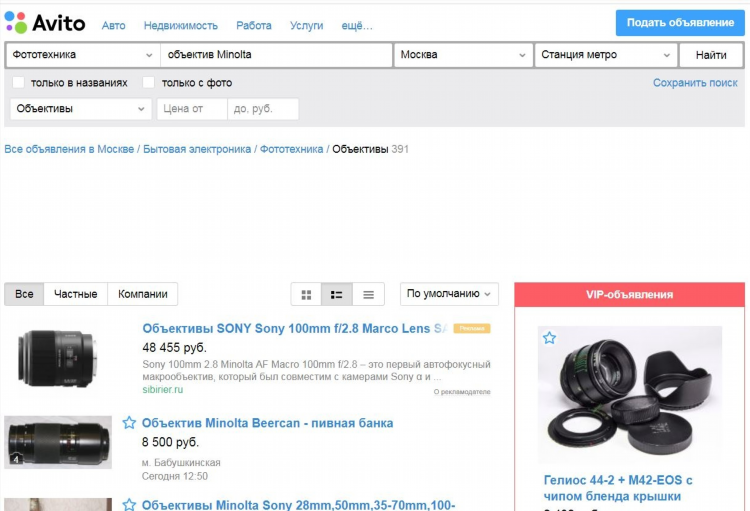The width and height of the screenshot is (750, 511).
Task: Click 'м. Бабушкинская' location text
Action: (181, 463)
